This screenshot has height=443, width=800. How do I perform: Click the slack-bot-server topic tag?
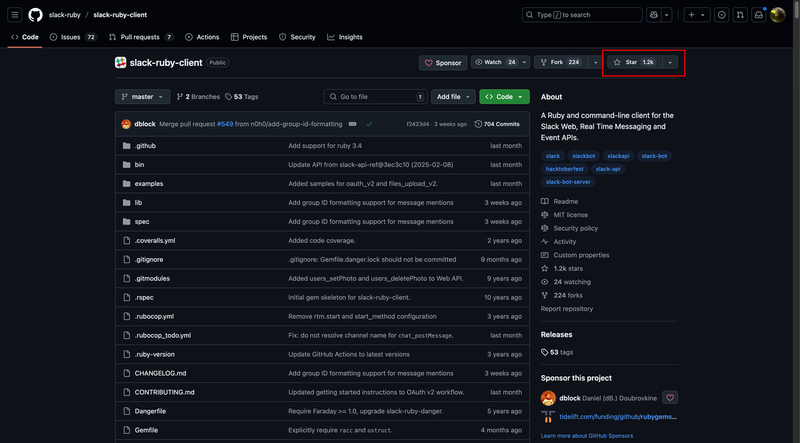click(x=568, y=182)
